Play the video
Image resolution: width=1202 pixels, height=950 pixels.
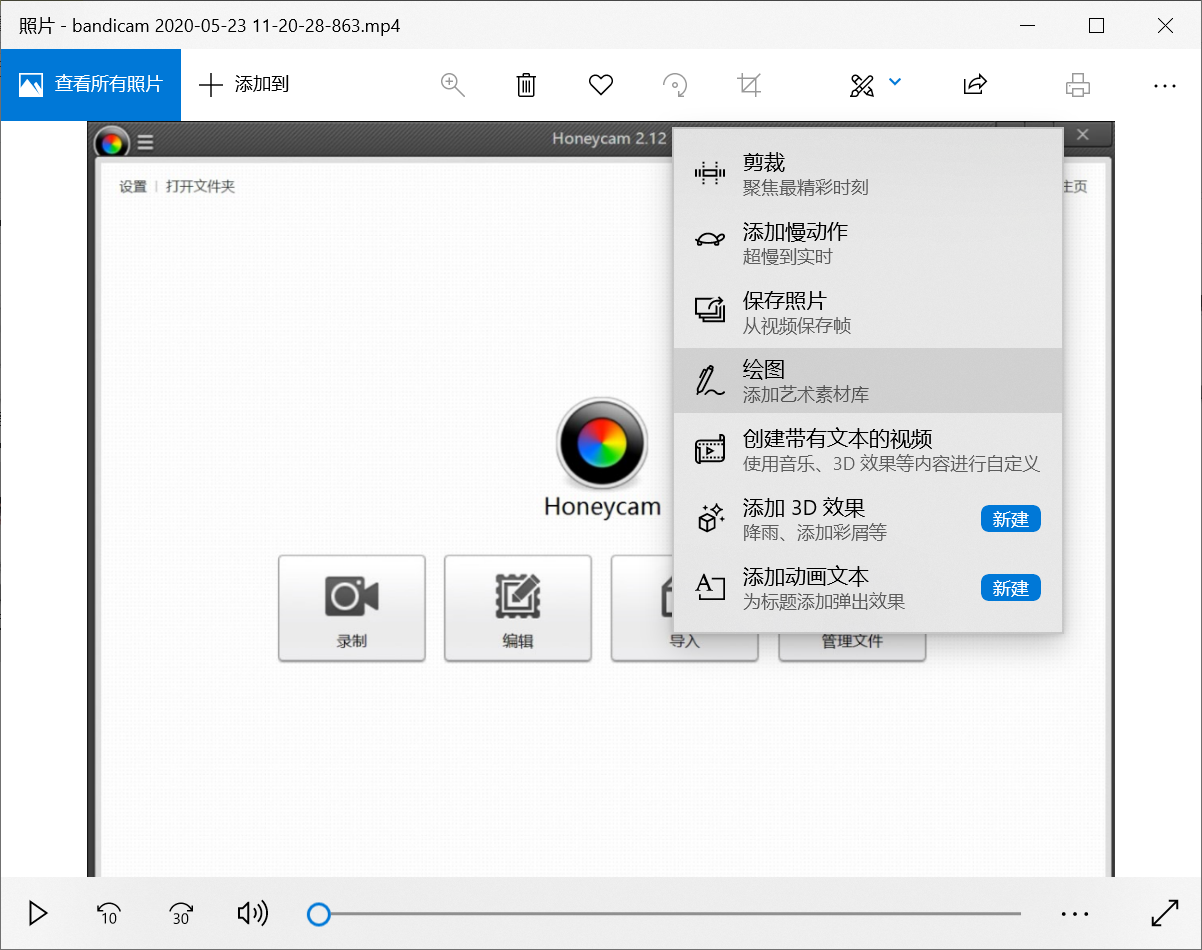pyautogui.click(x=38, y=913)
